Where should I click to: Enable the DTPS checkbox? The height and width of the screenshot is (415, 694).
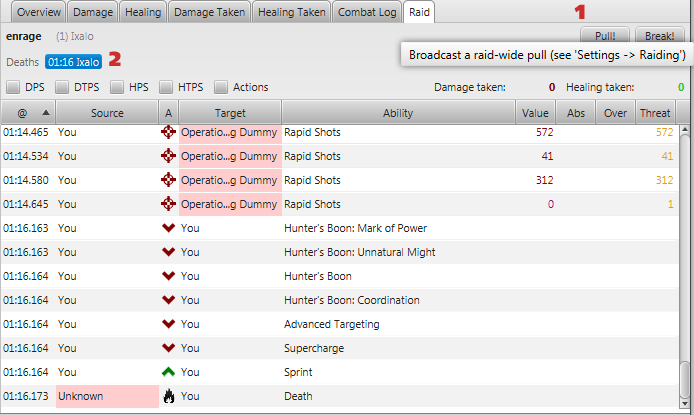point(62,87)
